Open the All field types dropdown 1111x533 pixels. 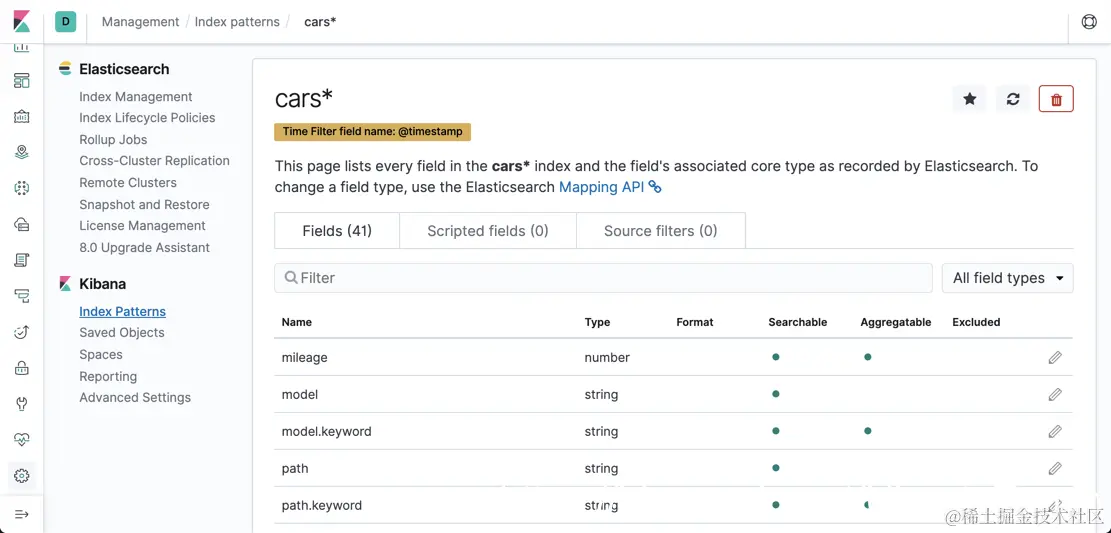1007,278
